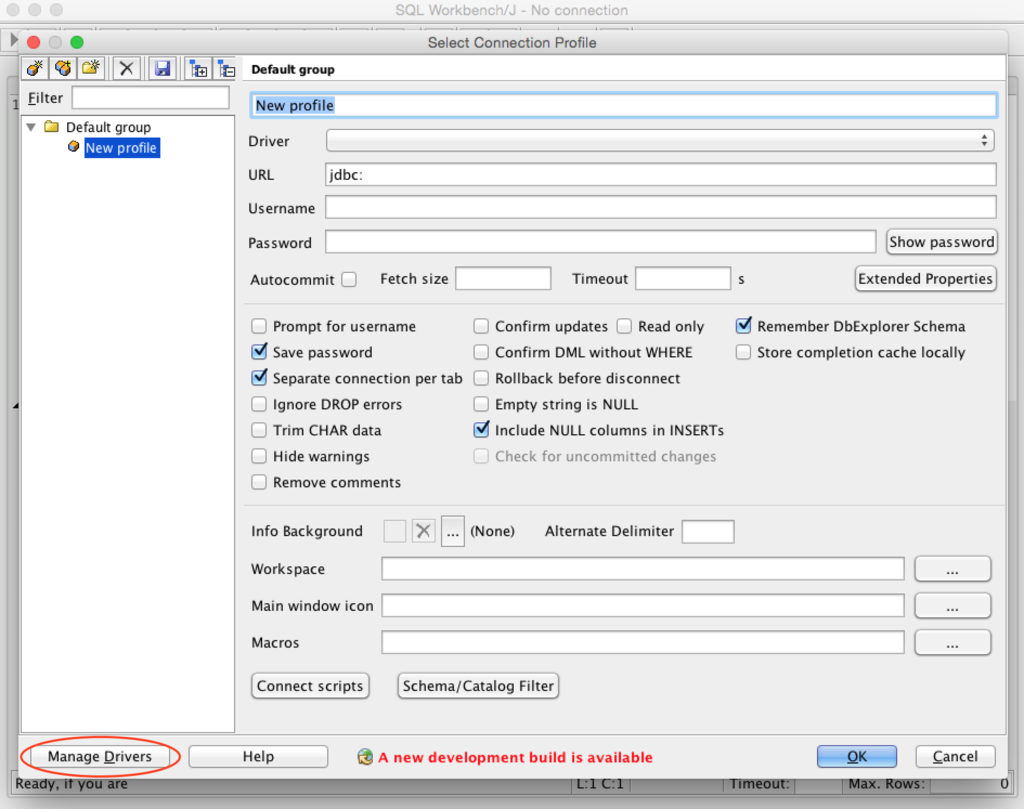This screenshot has height=809, width=1024.
Task: Click the Help button
Action: (x=259, y=756)
